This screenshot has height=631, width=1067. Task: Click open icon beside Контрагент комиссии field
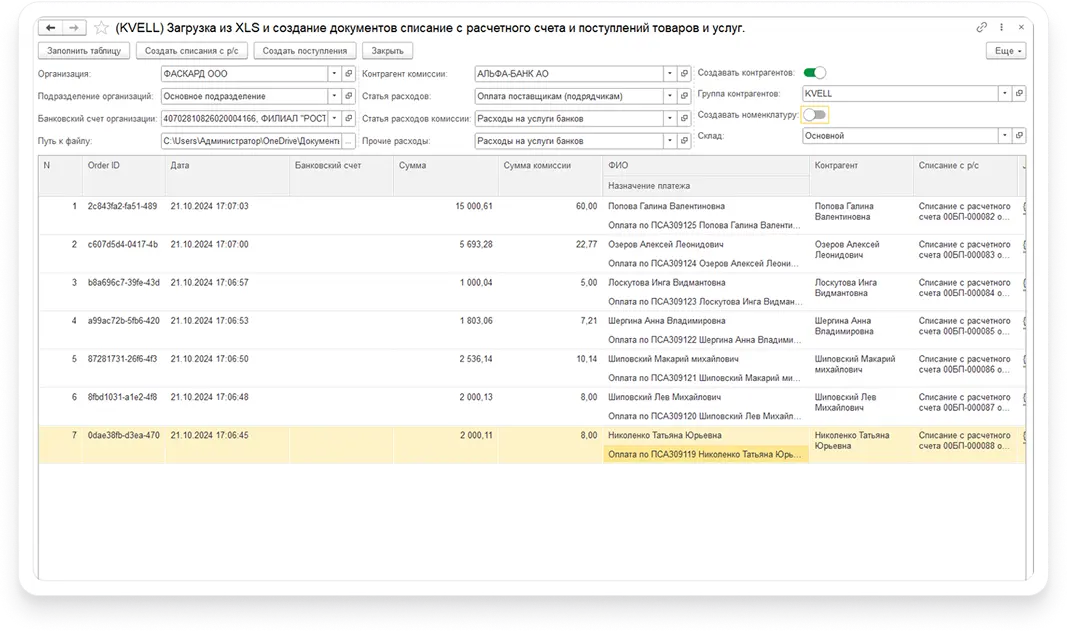point(684,73)
